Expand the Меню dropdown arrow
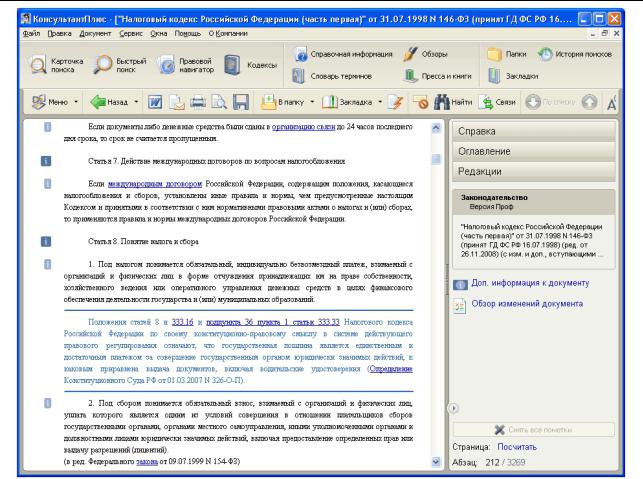The width and height of the screenshot is (643, 479). point(76,102)
